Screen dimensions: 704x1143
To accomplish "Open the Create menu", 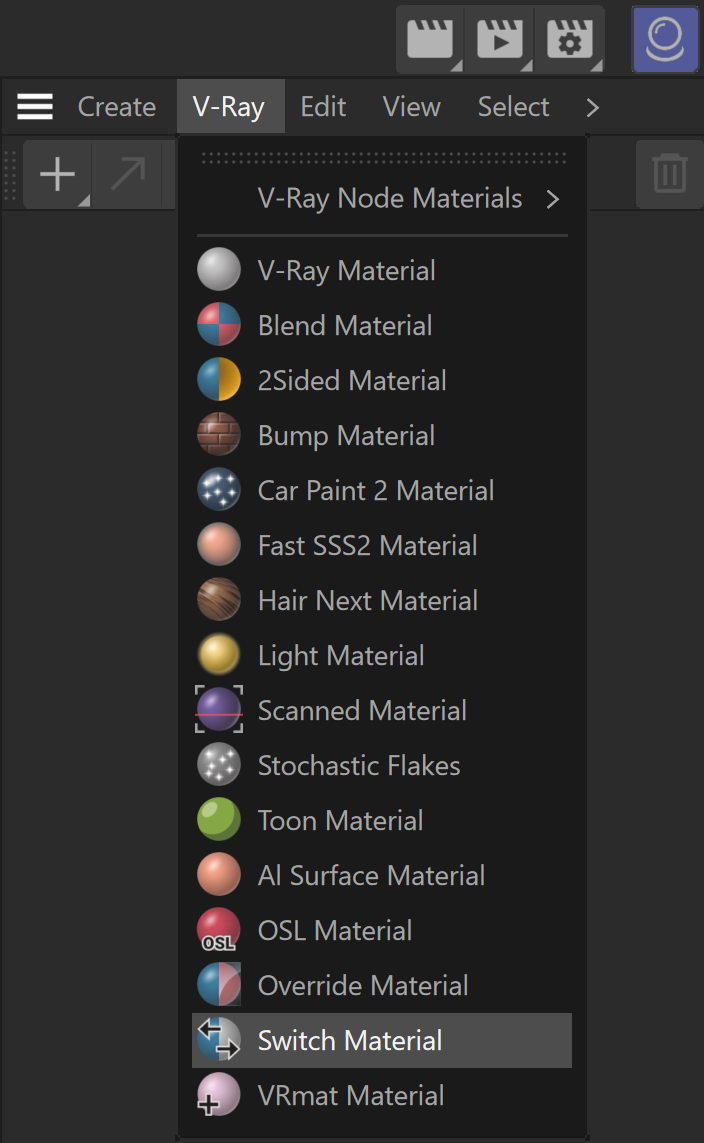I will [x=117, y=107].
